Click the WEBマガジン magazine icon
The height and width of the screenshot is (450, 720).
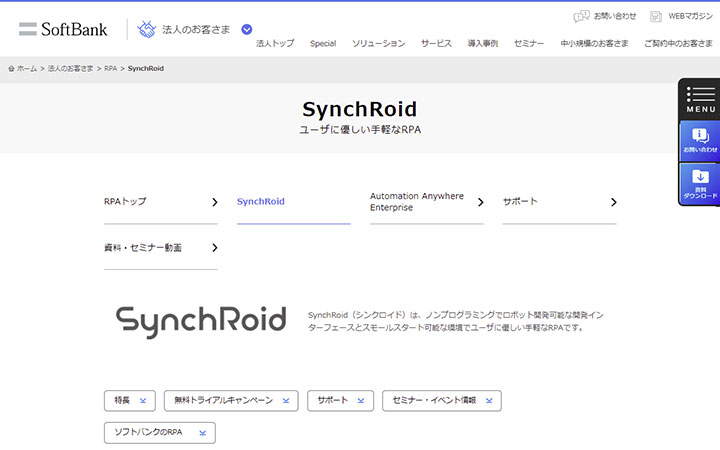656,17
